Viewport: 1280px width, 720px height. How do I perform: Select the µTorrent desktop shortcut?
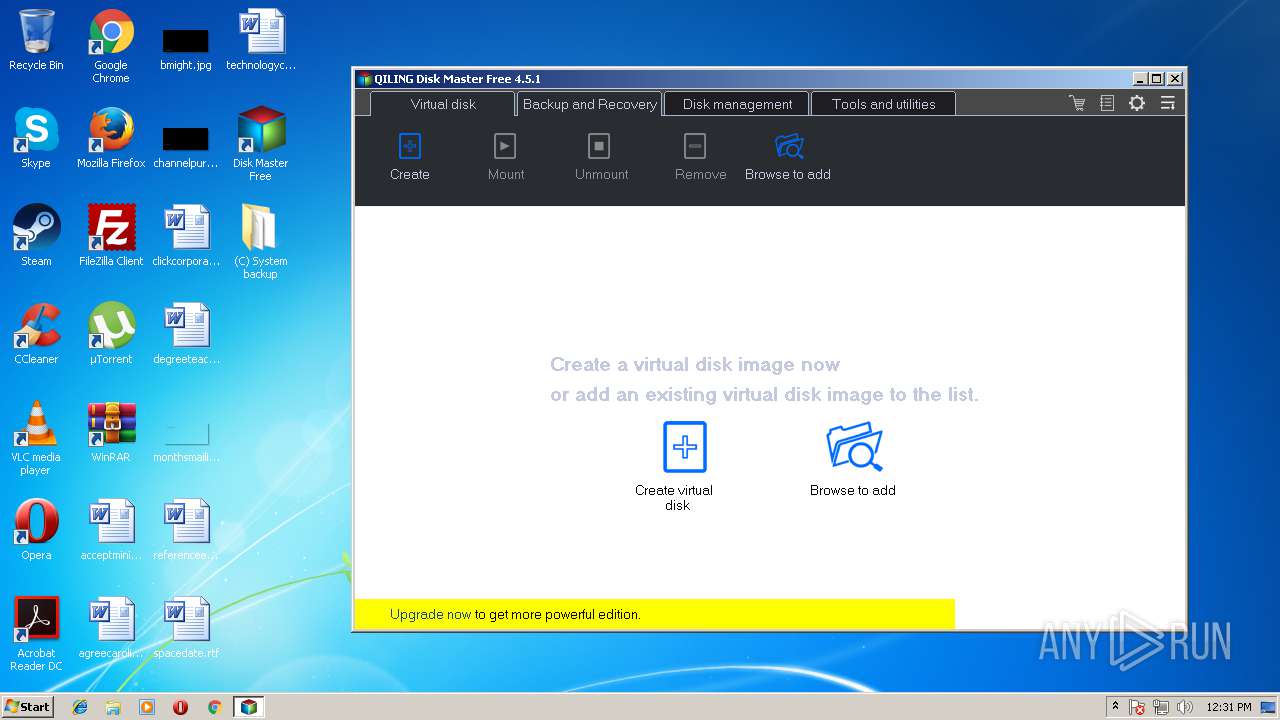click(111, 335)
